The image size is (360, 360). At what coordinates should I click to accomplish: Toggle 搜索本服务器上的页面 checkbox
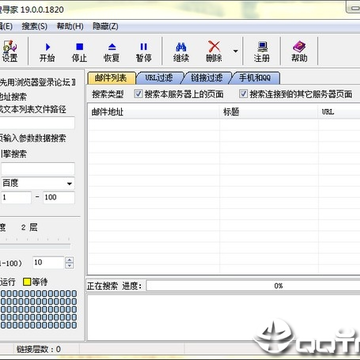click(x=138, y=94)
